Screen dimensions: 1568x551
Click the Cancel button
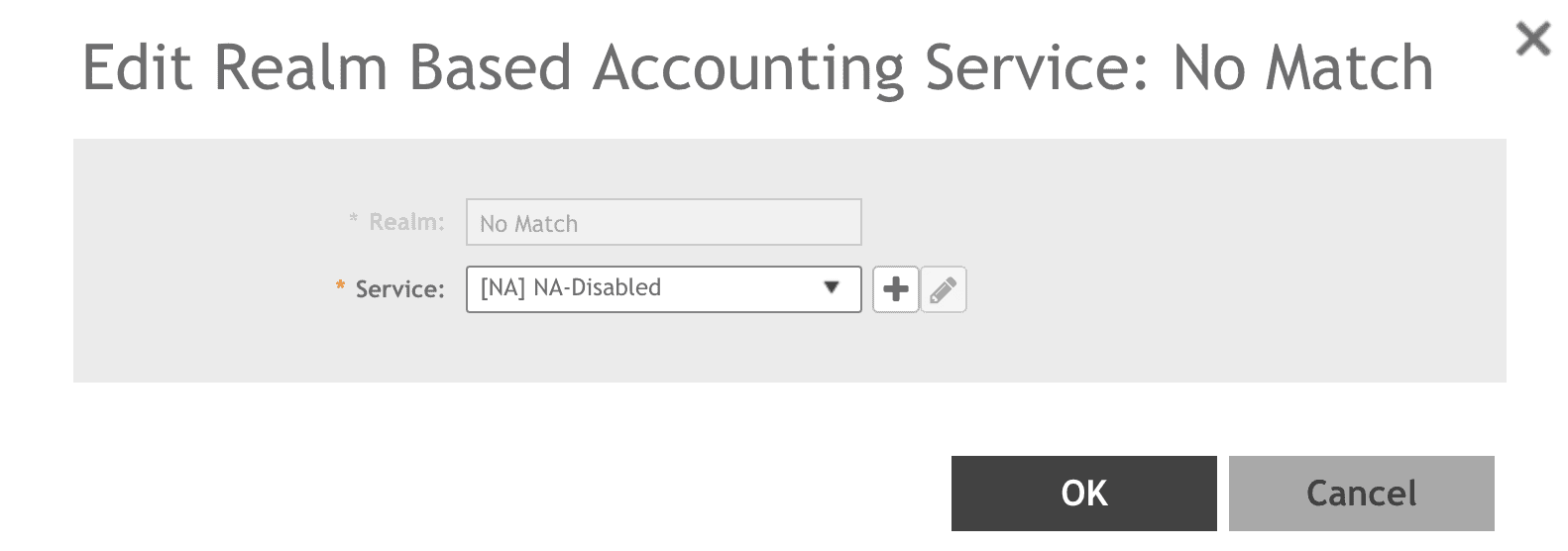[1361, 494]
